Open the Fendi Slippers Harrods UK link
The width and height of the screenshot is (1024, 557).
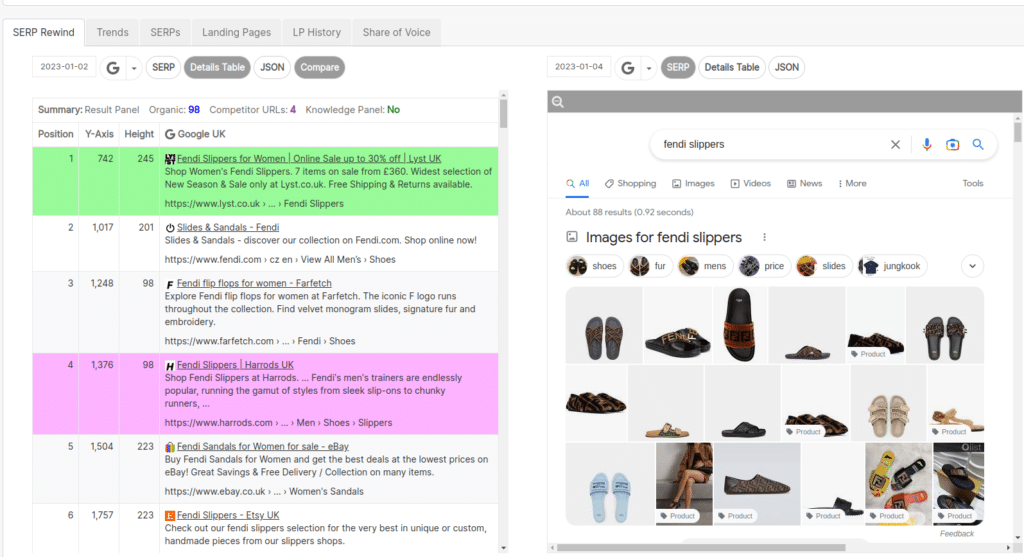[x=235, y=365]
